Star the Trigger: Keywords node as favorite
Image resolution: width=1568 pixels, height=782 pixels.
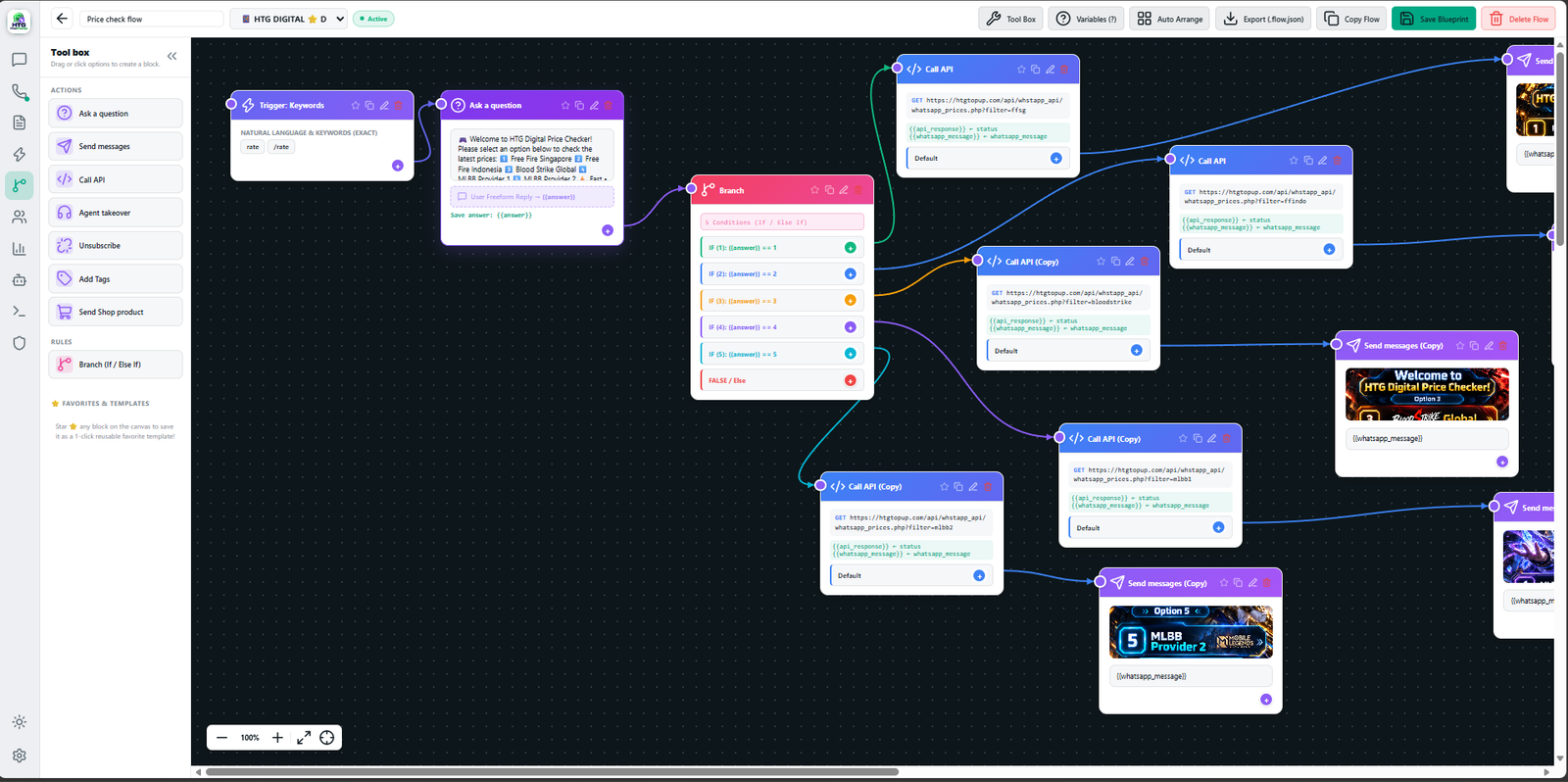point(356,105)
